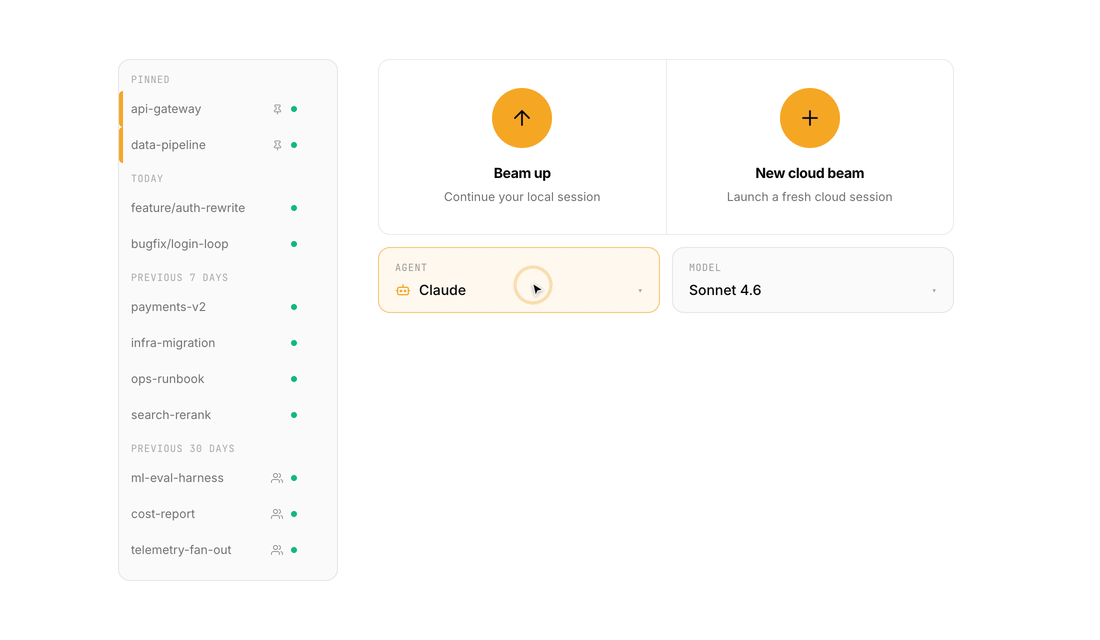Screen dimensions: 1100x640
Task: Click the green status dot on feature/auth-rewrite
Action: [x=294, y=208]
